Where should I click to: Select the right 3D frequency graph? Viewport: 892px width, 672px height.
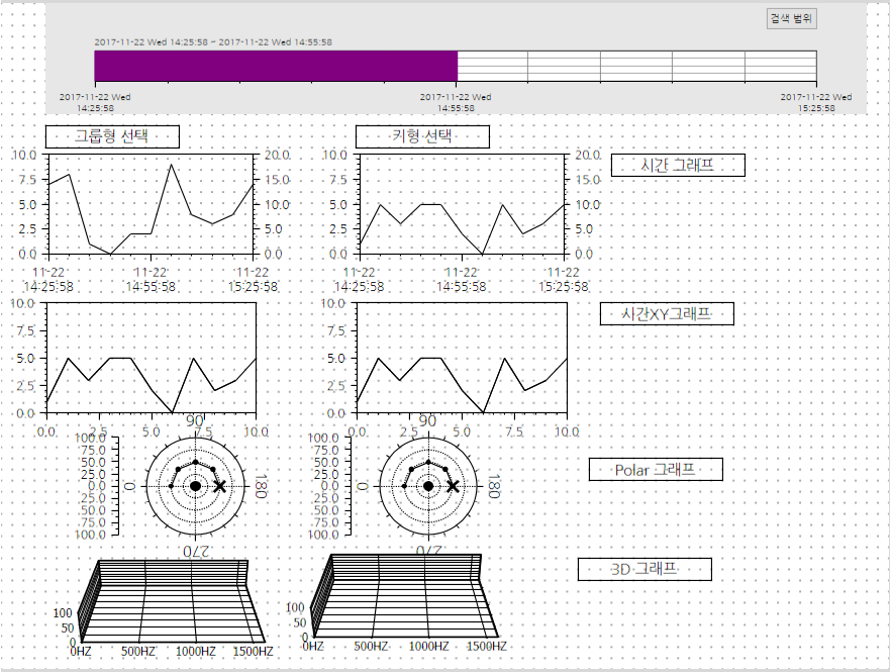(398, 603)
